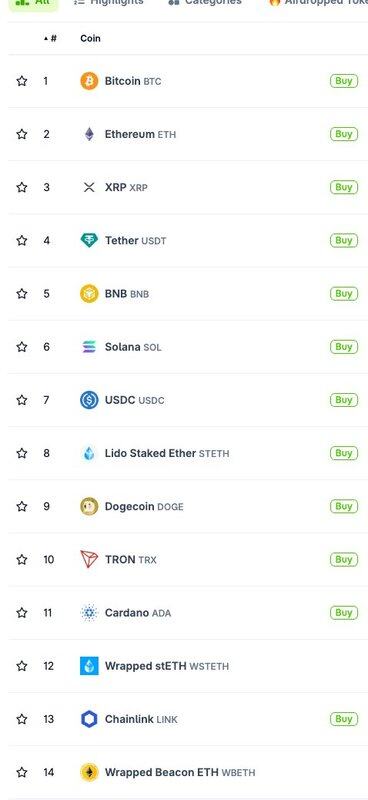Image resolution: width=368 pixels, height=800 pixels.
Task: Click the Ethereum diamond logo
Action: pyautogui.click(x=89, y=134)
